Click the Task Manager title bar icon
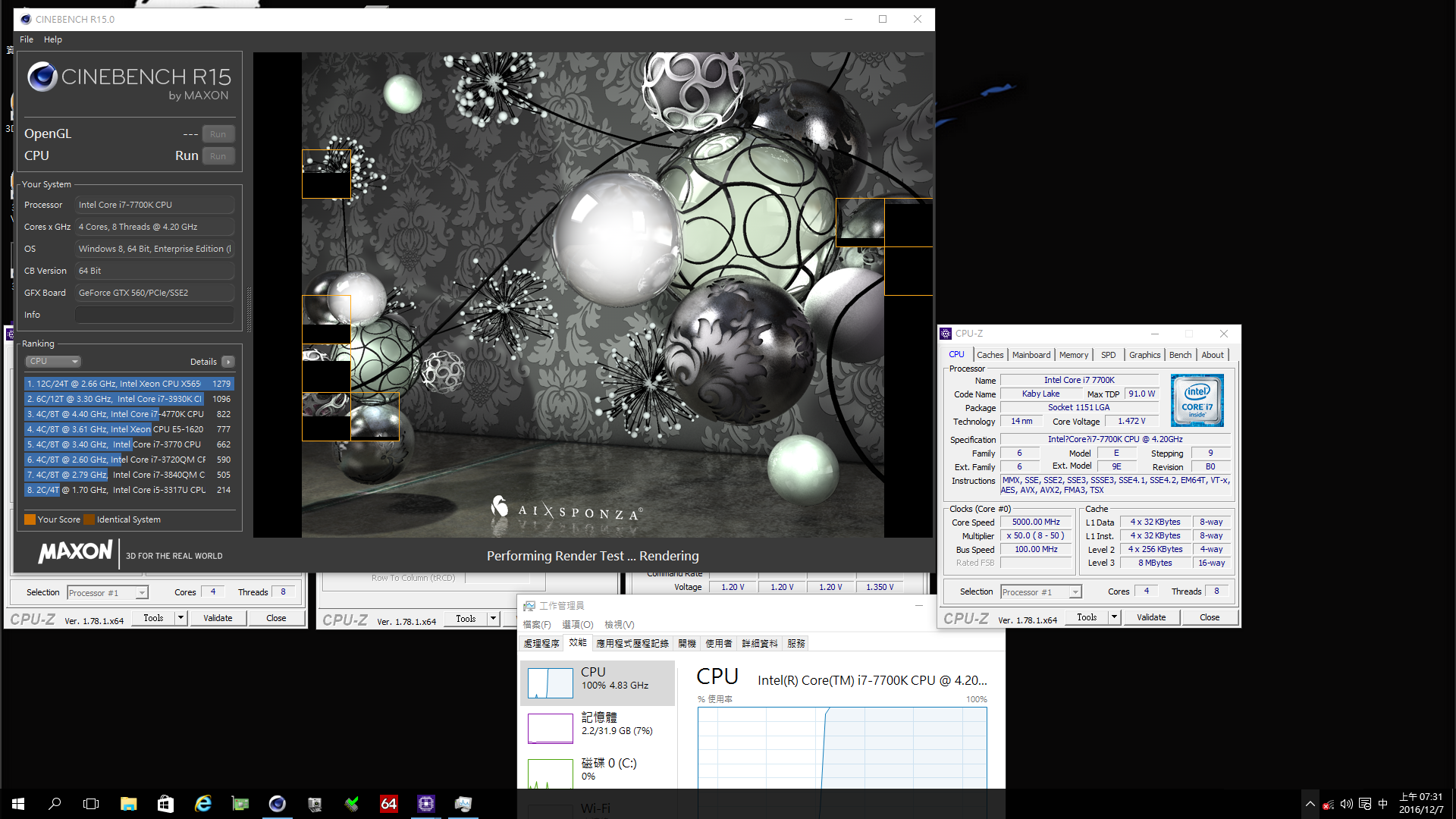 pyautogui.click(x=529, y=606)
